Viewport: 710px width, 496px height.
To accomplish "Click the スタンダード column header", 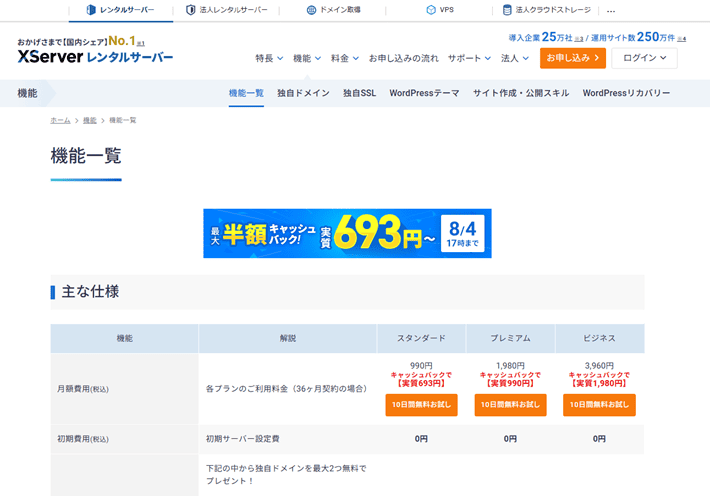I will click(x=422, y=338).
